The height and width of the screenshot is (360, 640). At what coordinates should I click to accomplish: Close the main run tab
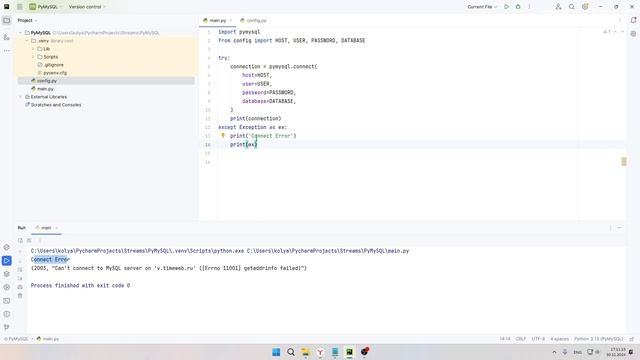(x=57, y=228)
